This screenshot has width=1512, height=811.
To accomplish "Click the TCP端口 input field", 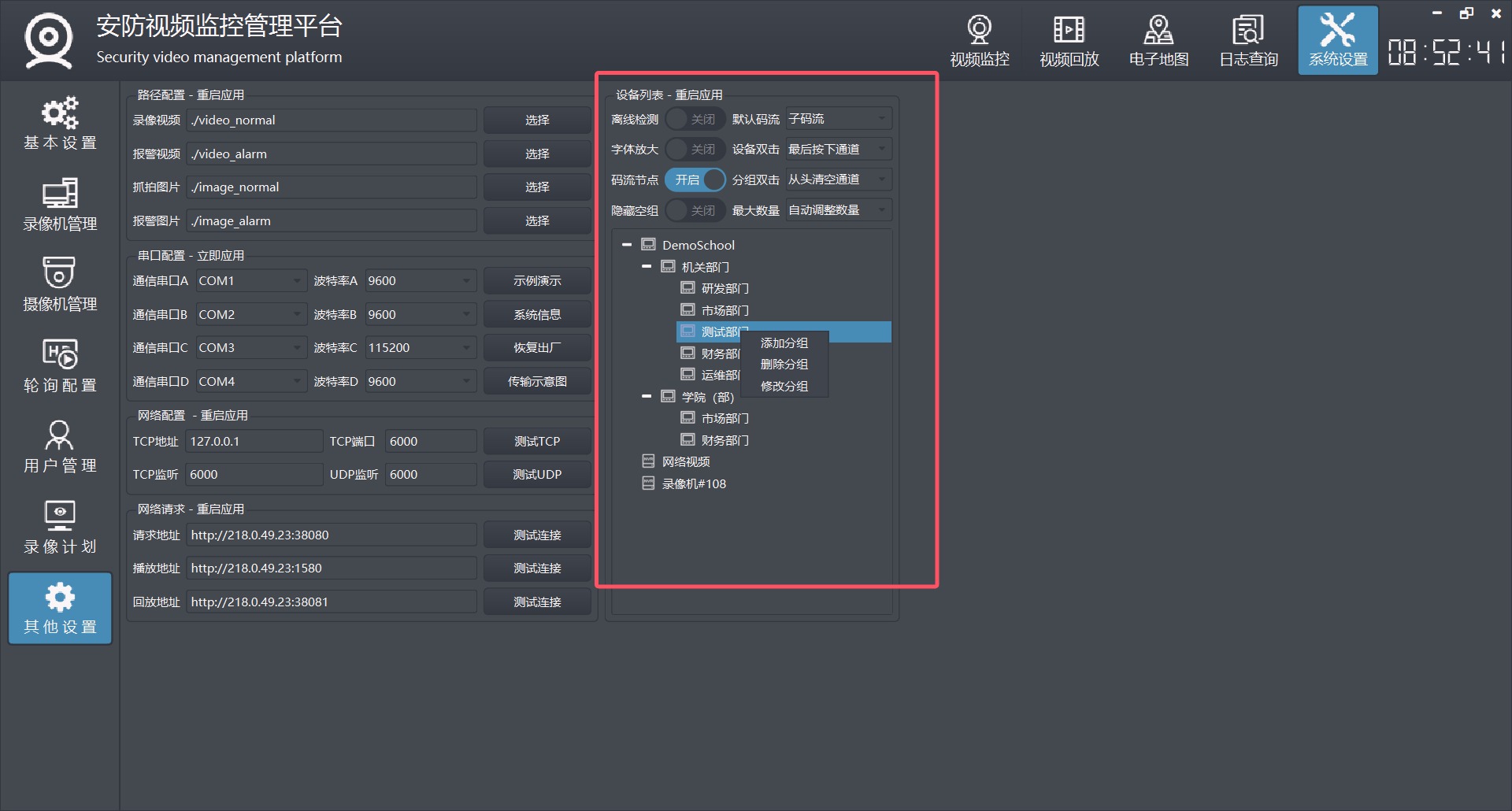I will (431, 441).
